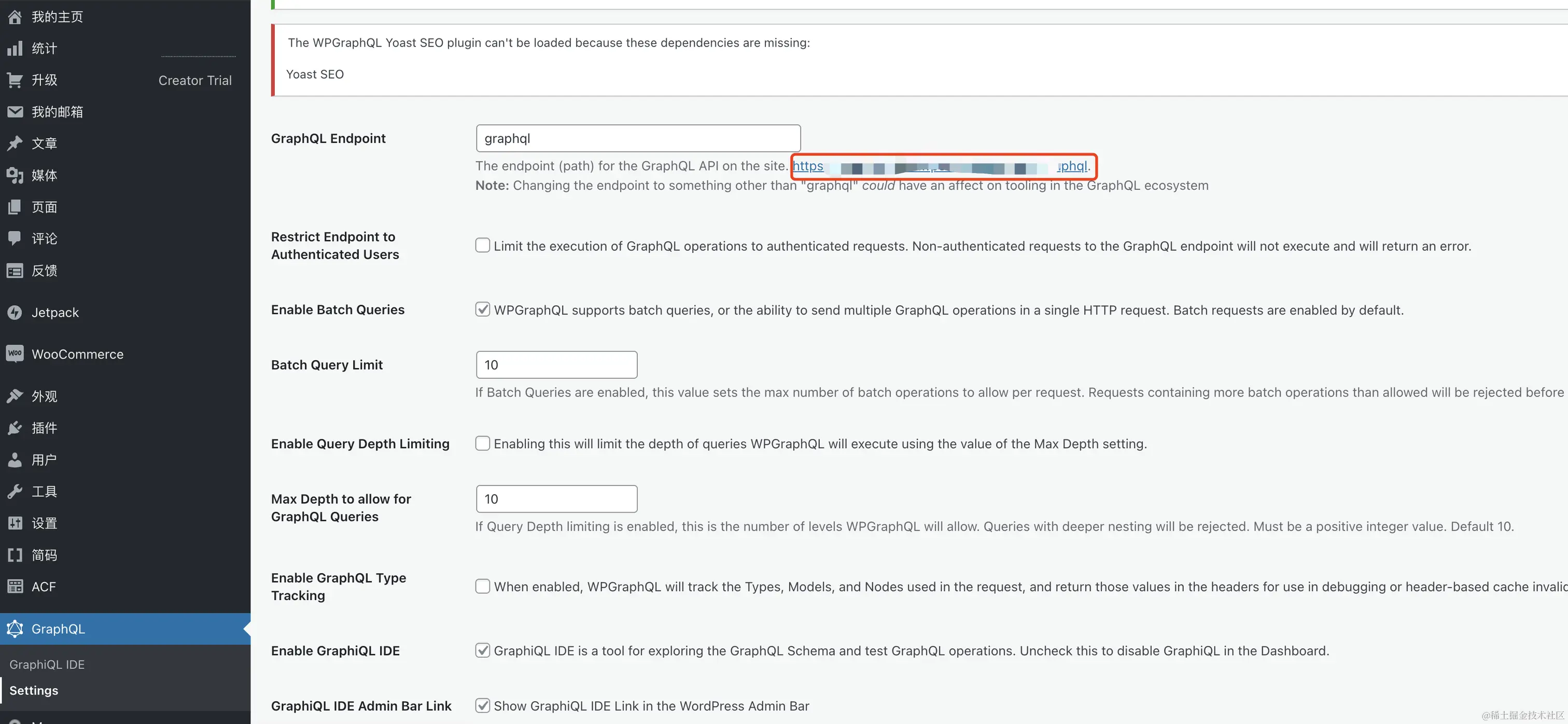Click the shopping cart icon beside 升级
The width and height of the screenshot is (1568, 724).
coord(15,80)
